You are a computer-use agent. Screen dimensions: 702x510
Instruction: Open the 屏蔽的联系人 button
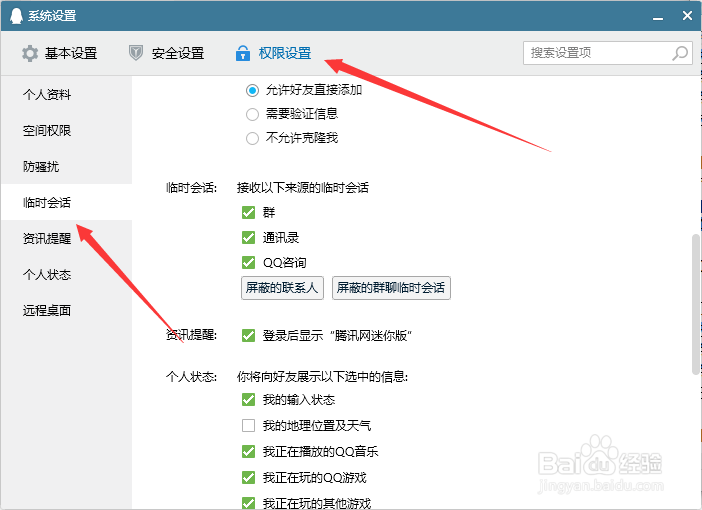[282, 288]
